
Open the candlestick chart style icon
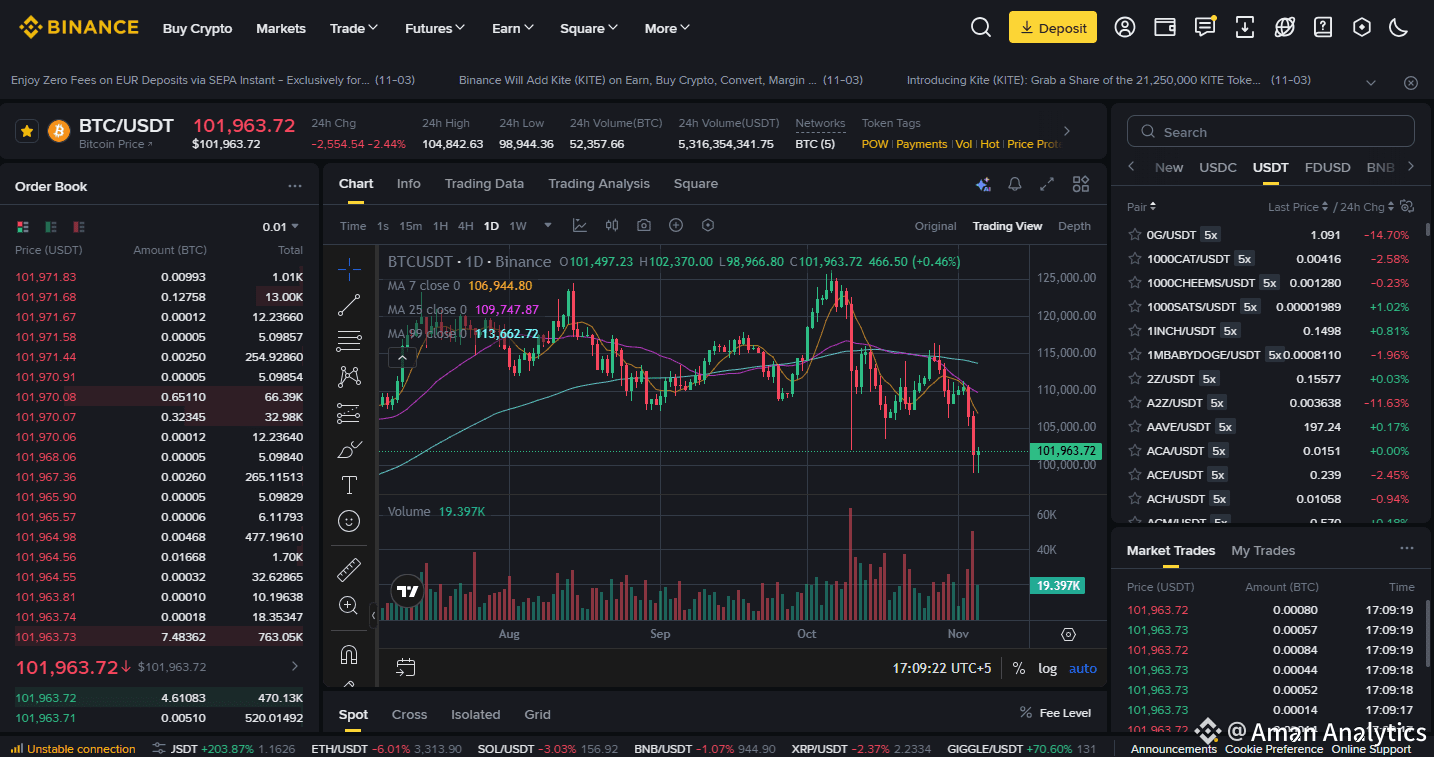pyautogui.click(x=612, y=225)
